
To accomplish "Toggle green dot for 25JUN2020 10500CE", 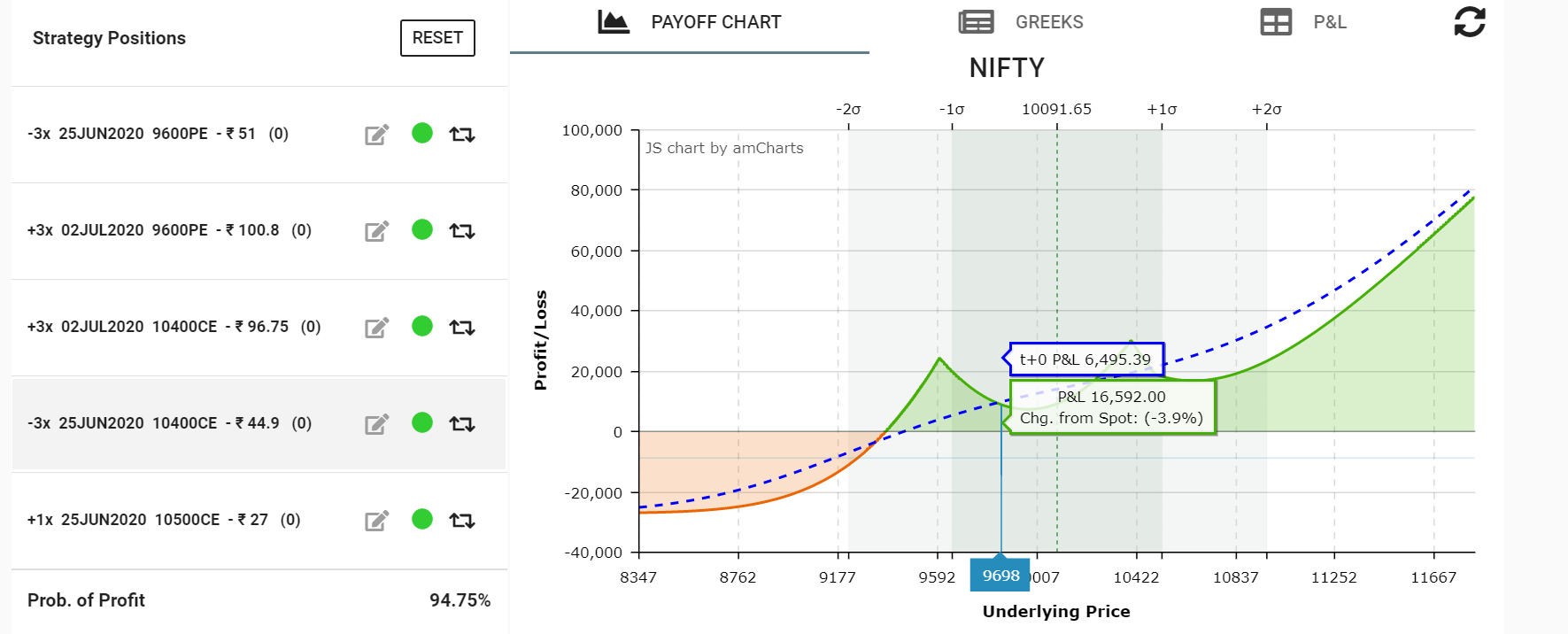I will click(x=422, y=519).
